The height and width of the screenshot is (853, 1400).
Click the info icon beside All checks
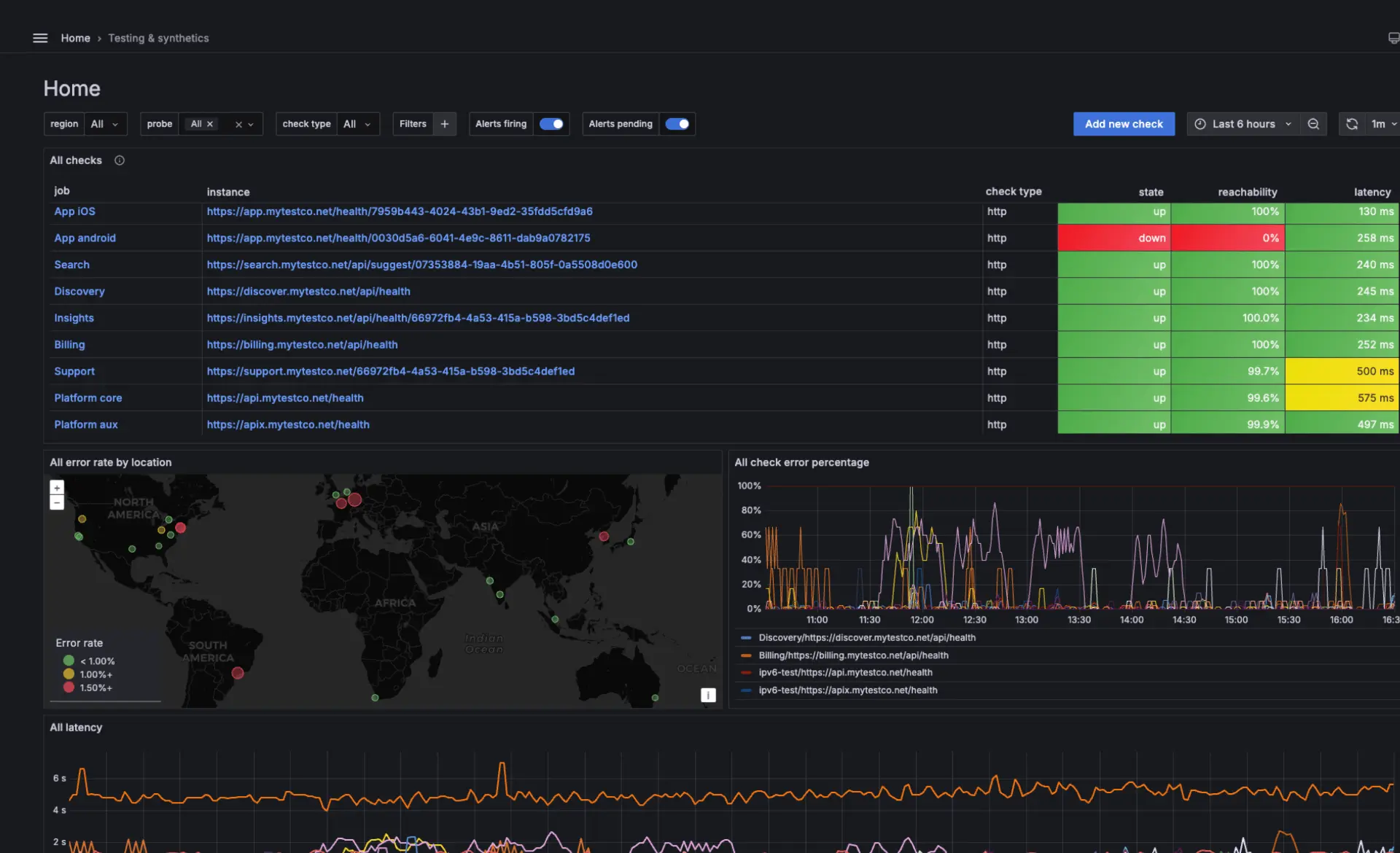(120, 160)
